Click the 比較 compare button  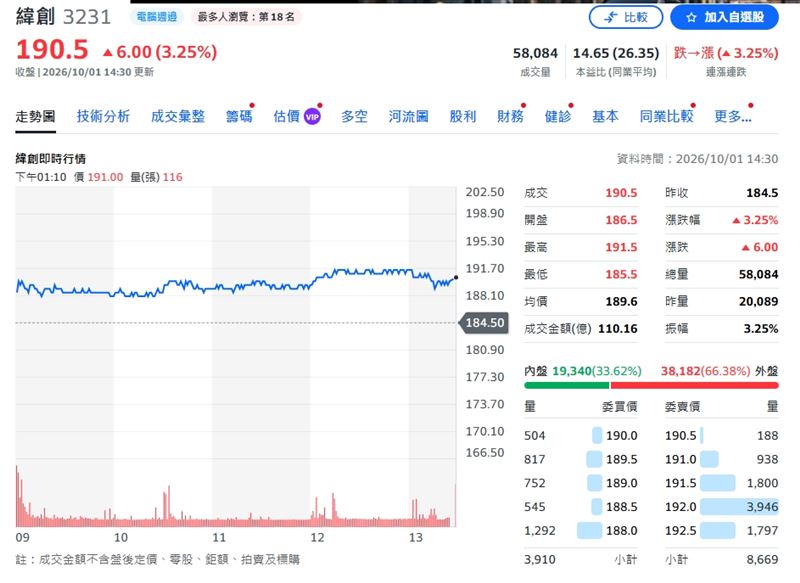pyautogui.click(x=626, y=17)
